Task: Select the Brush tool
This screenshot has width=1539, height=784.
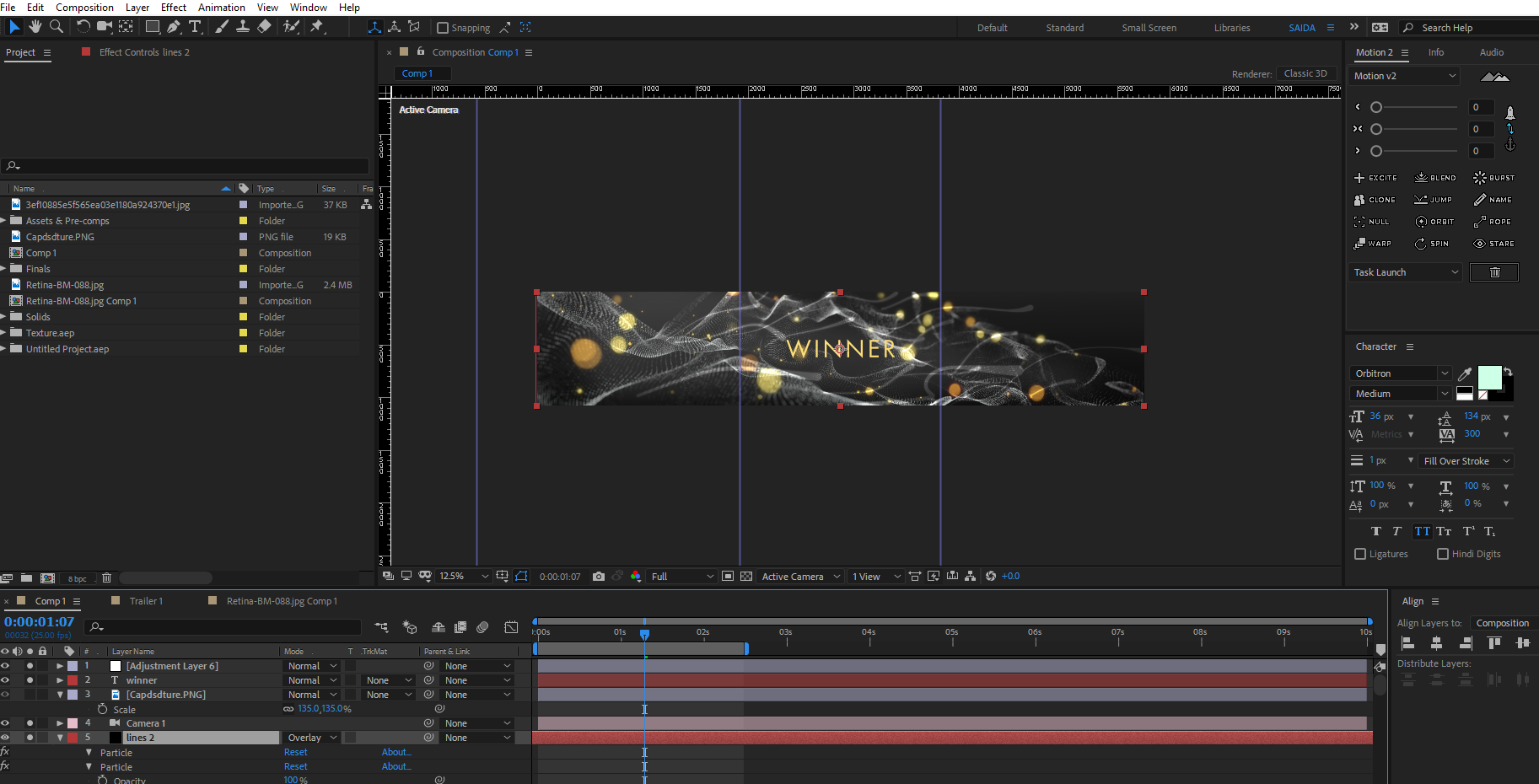Action: tap(222, 27)
